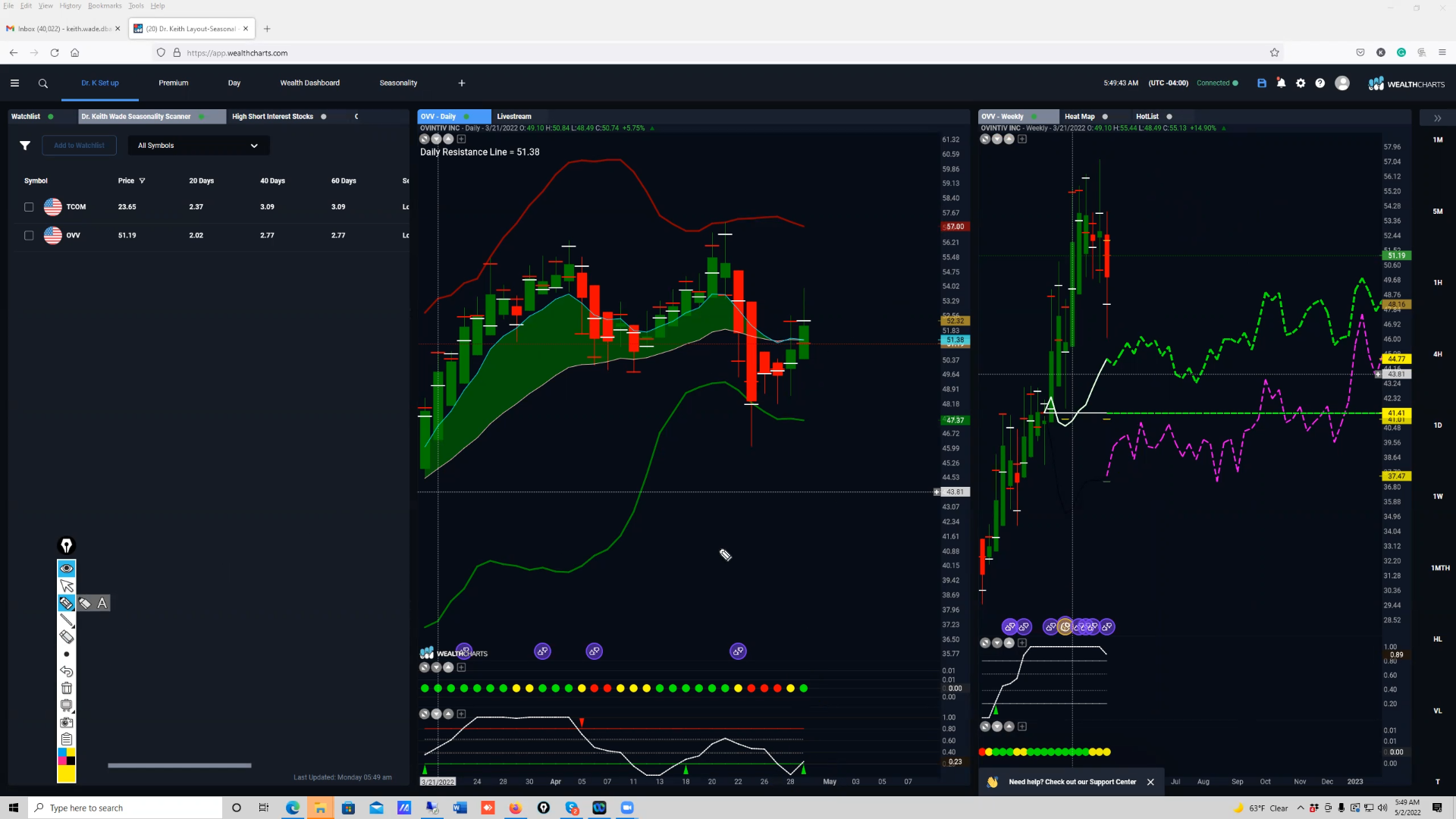Screen dimensions: 1456x819
Task: Collapse daily dots indicator pane arrow
Action: point(437,667)
